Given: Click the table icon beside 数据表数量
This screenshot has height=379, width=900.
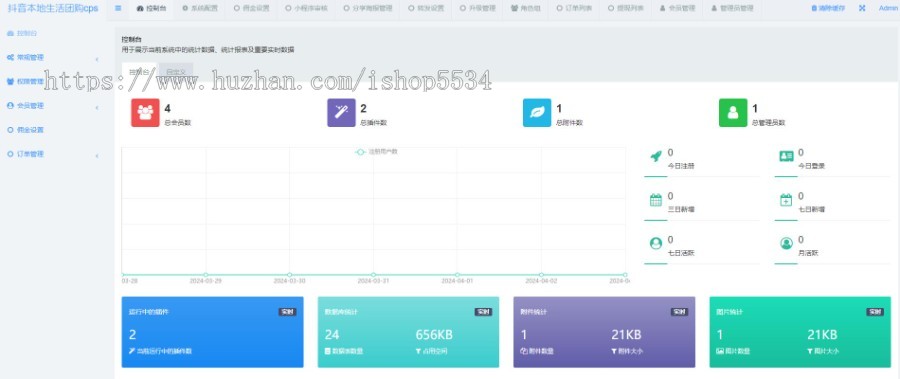Looking at the screenshot, I should coord(328,350).
